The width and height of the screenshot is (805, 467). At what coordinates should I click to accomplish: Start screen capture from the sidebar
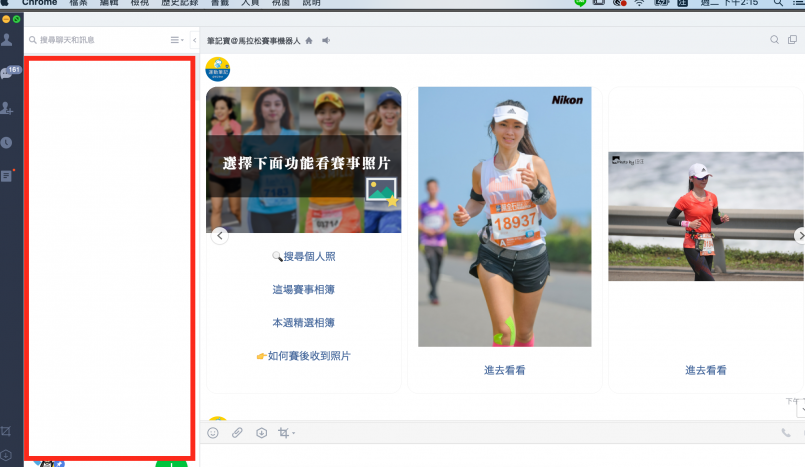click(6, 431)
